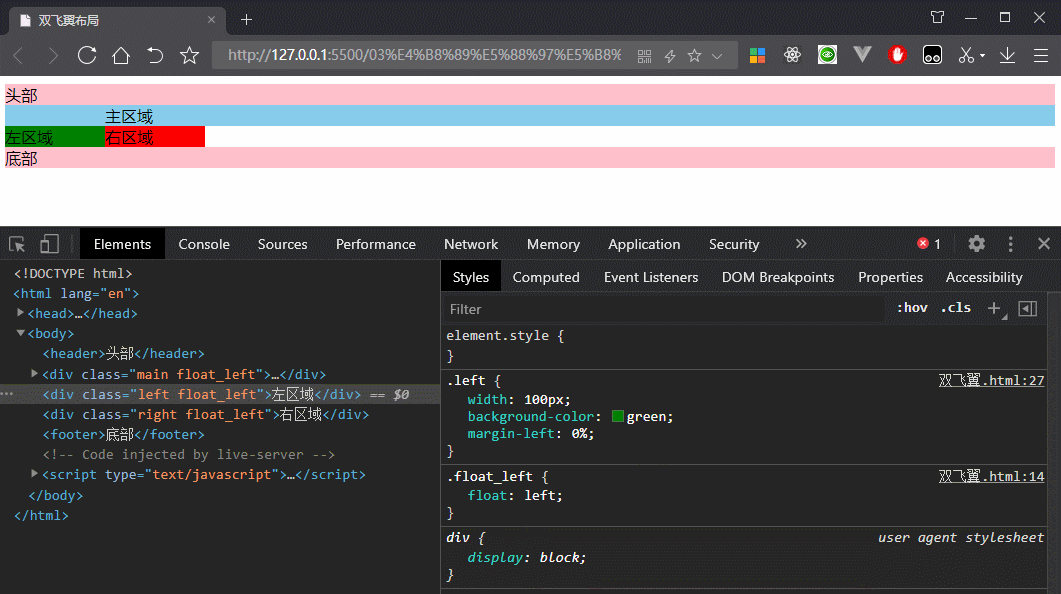
Task: Click the undo/restore closed tab icon
Action: [155, 55]
